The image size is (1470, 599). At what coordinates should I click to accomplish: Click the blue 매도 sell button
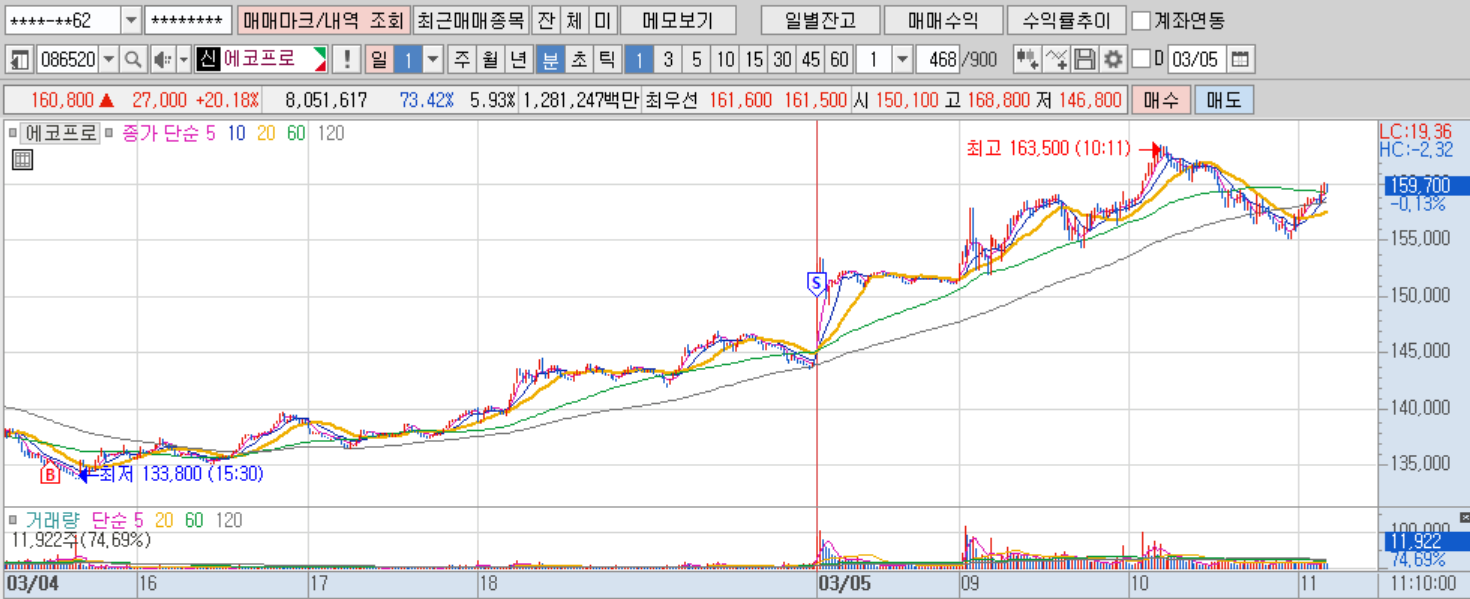[1223, 100]
